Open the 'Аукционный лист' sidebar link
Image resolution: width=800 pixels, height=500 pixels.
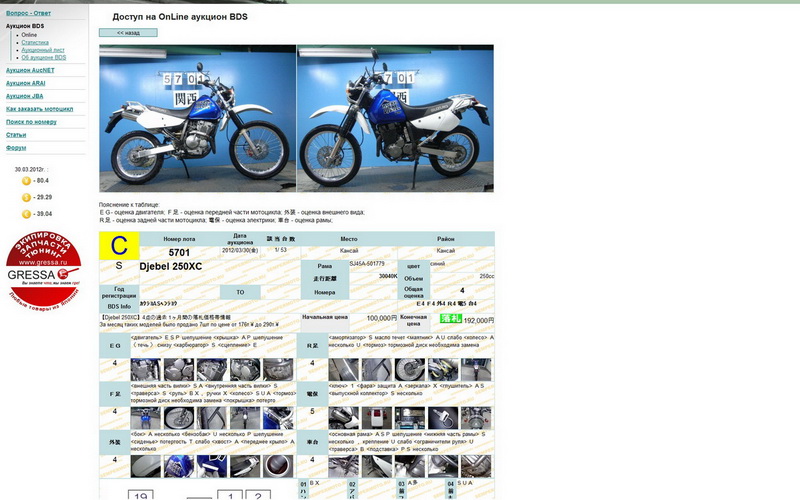43,50
